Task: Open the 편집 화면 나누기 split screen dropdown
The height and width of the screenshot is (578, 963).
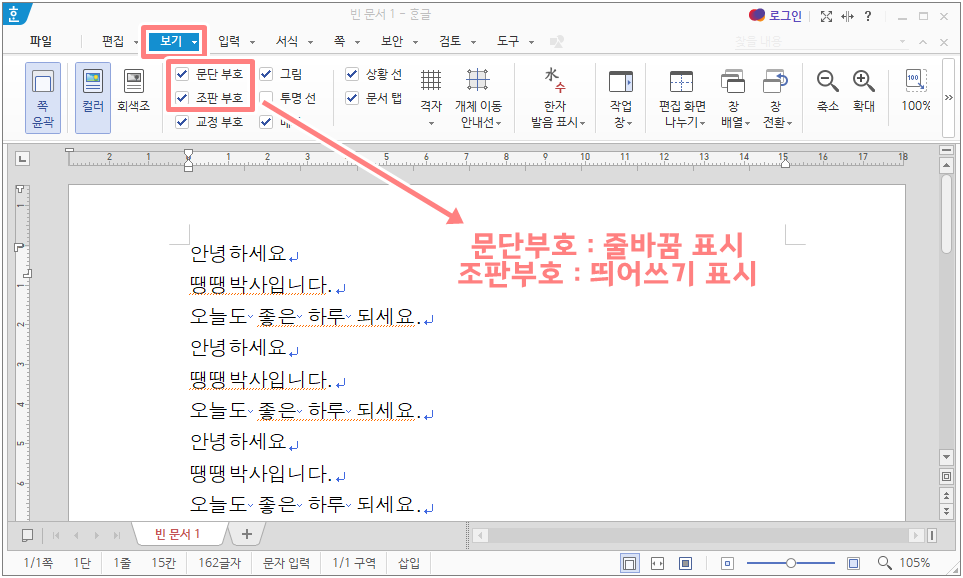Action: click(x=681, y=96)
